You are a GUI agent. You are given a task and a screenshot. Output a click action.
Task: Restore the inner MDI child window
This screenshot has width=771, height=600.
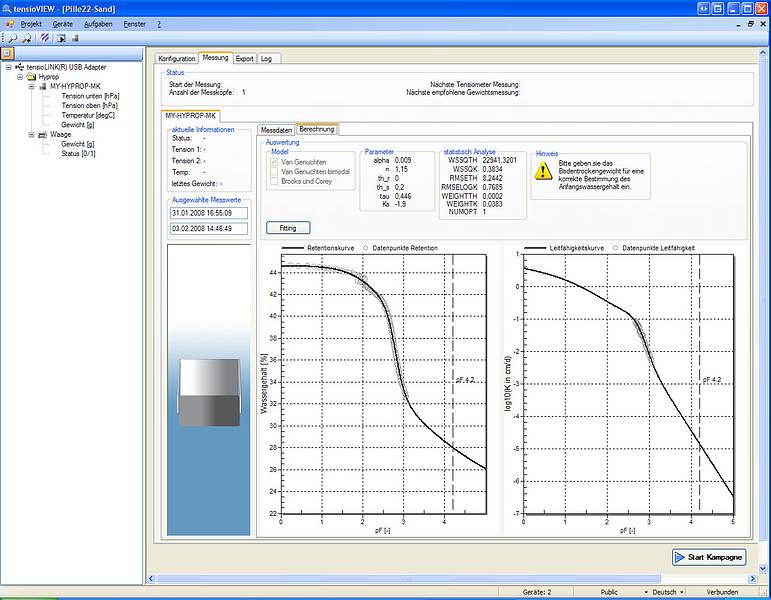tap(751, 24)
